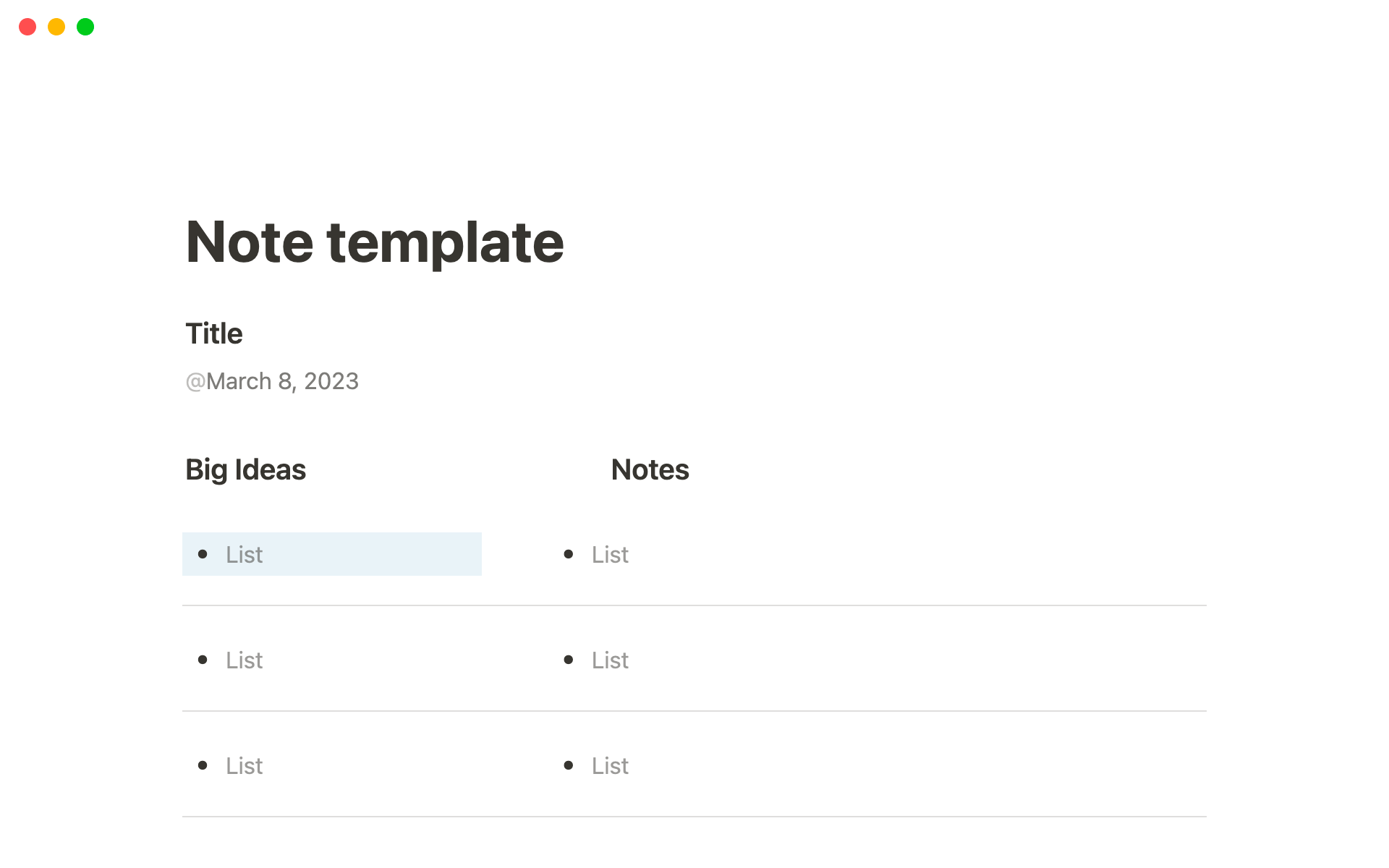The width and height of the screenshot is (1389, 868).
Task: Click the bullet point beside the highlighted List item
Action: 204,554
